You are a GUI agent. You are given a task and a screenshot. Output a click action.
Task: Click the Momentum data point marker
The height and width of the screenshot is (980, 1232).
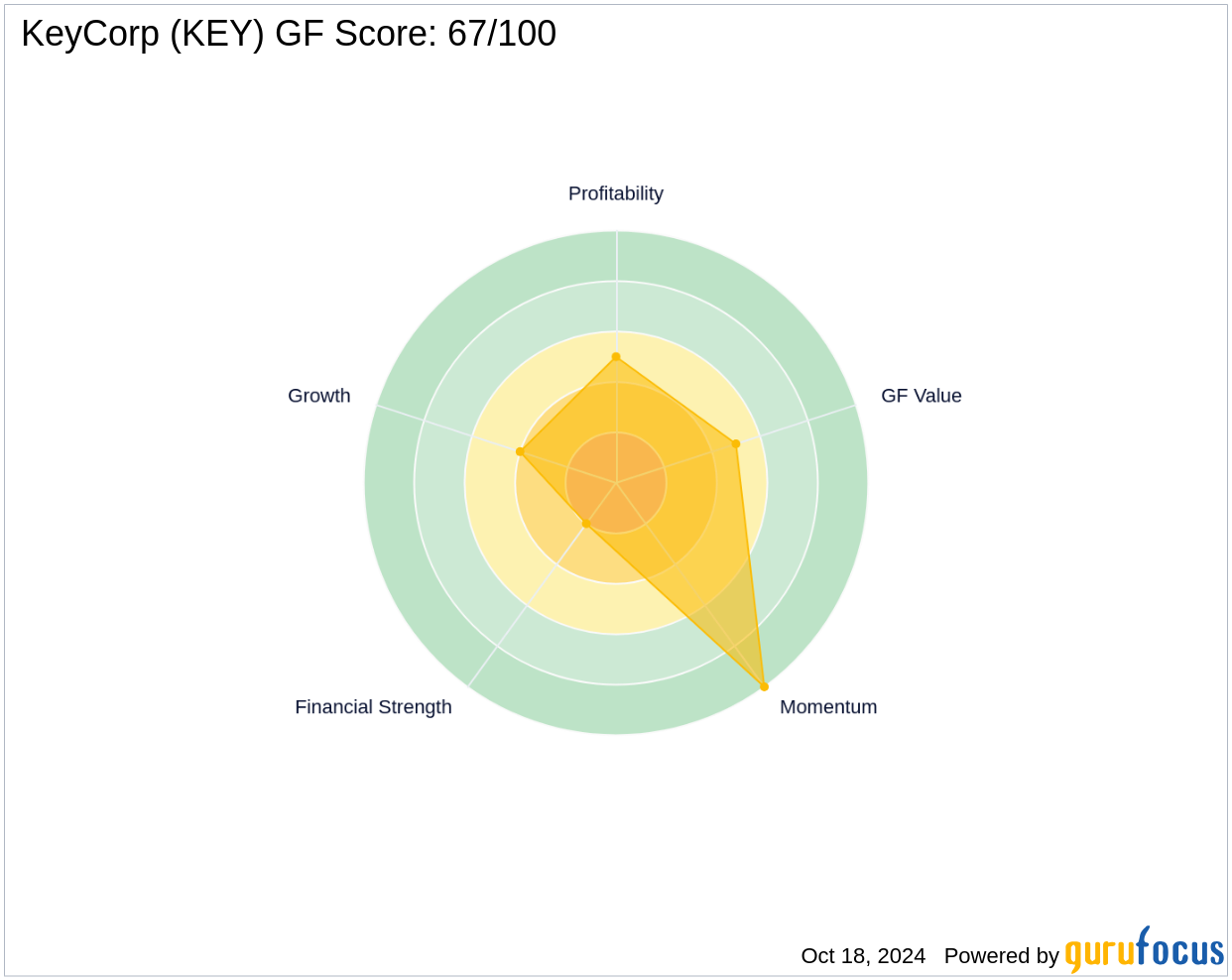(x=764, y=686)
